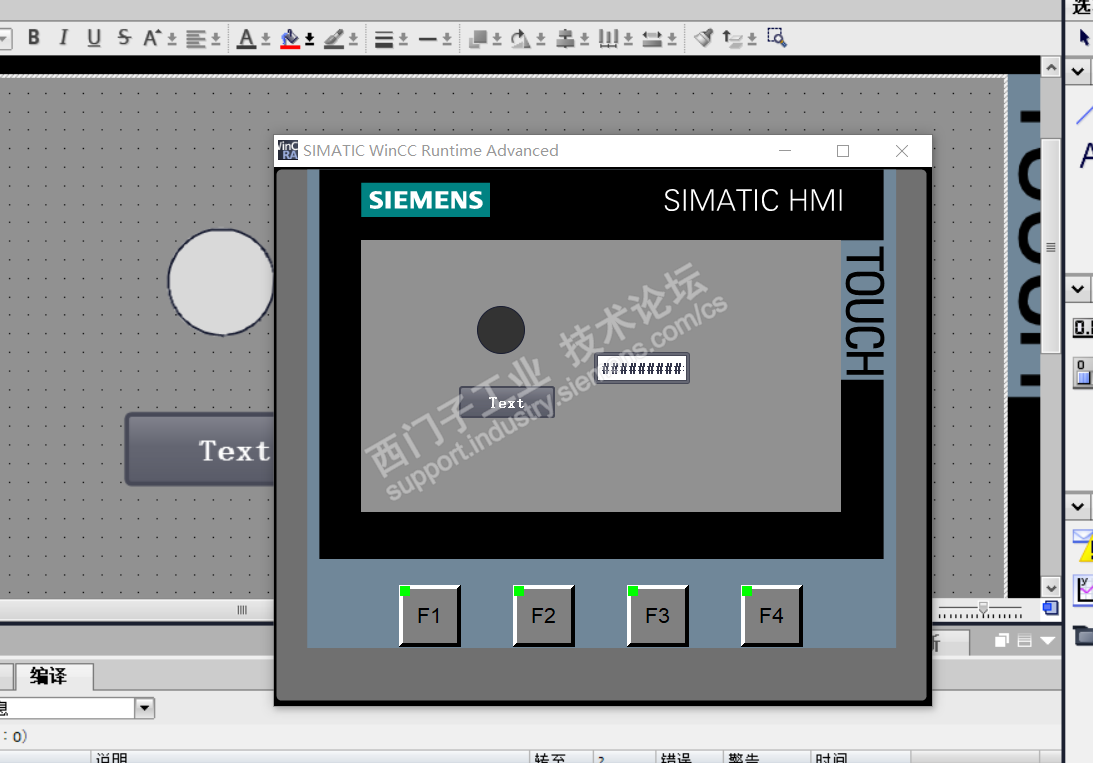Click the line style icon
The width and height of the screenshot is (1093, 763).
427,39
